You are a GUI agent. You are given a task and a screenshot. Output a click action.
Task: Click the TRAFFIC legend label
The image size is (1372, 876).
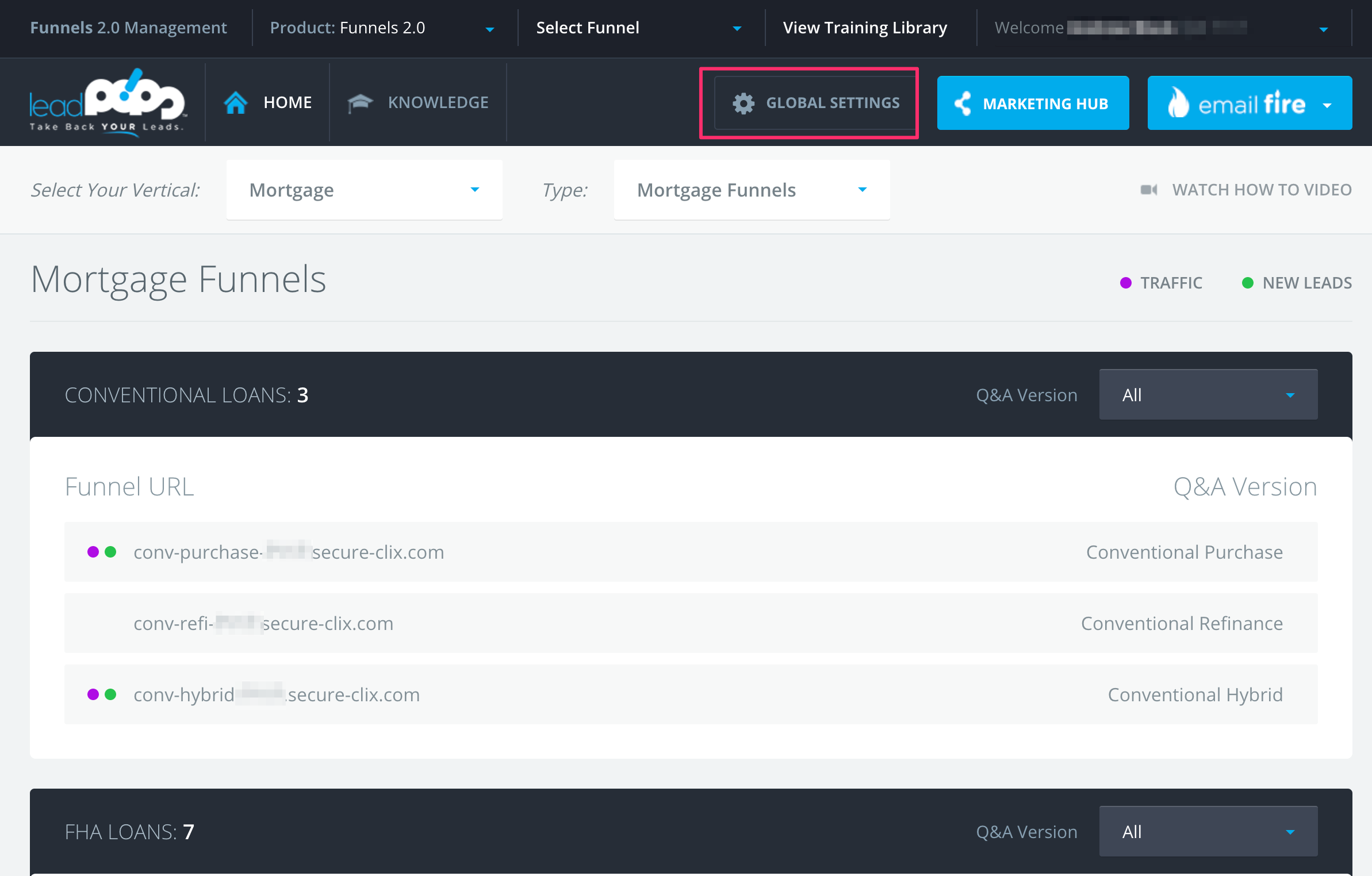point(1171,283)
